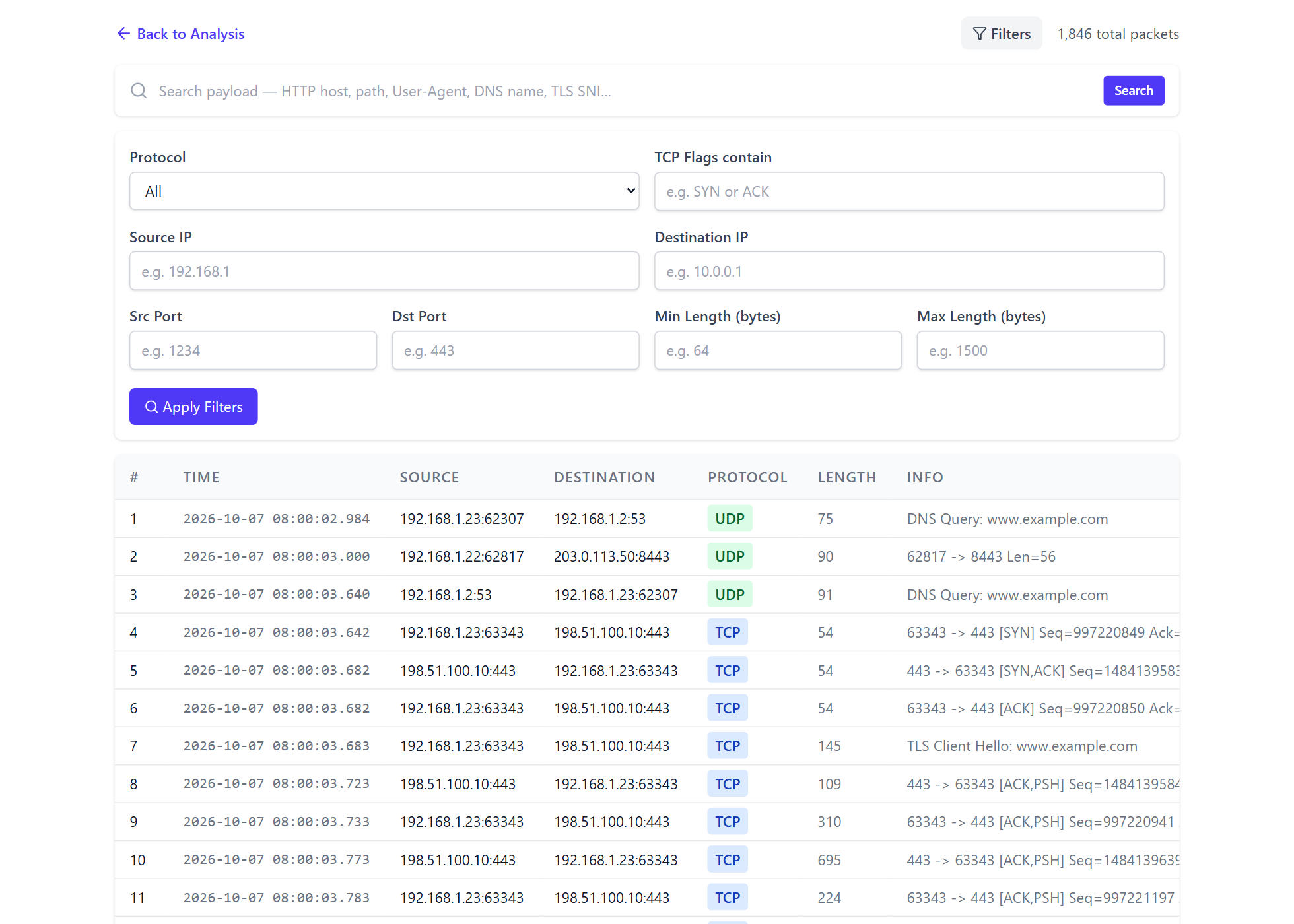Click the DESTINATION column header
Viewport: 1294px width, 924px height.
coord(604,477)
